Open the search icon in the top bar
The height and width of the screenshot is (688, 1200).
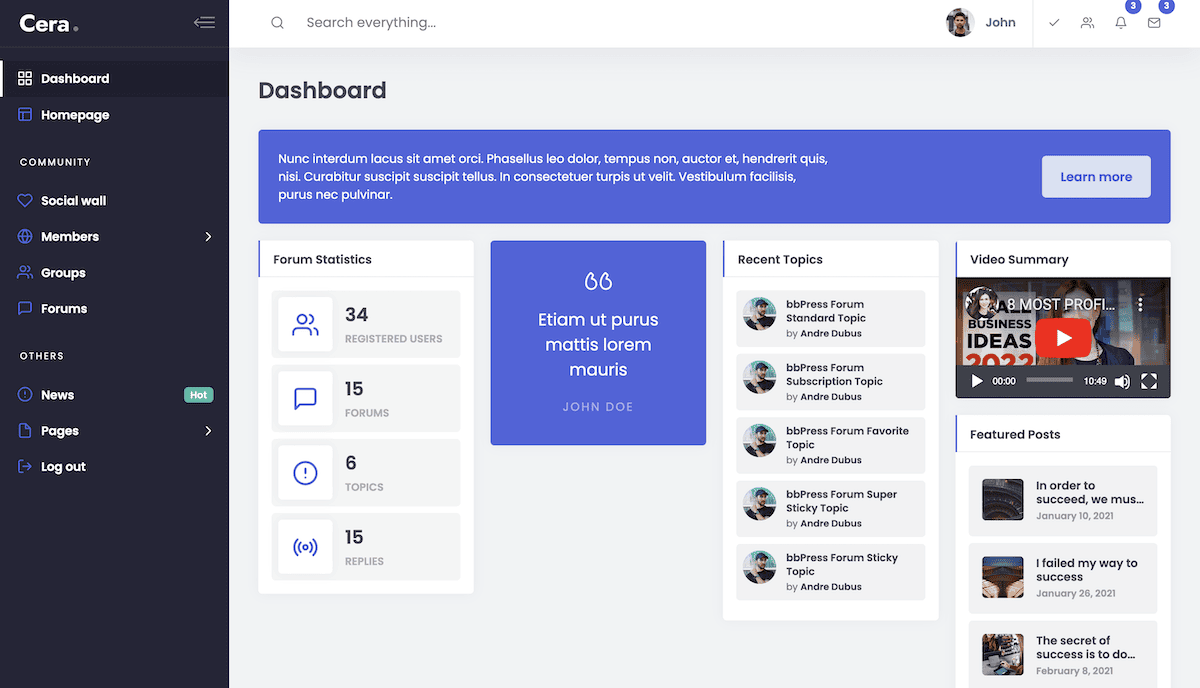pos(277,22)
